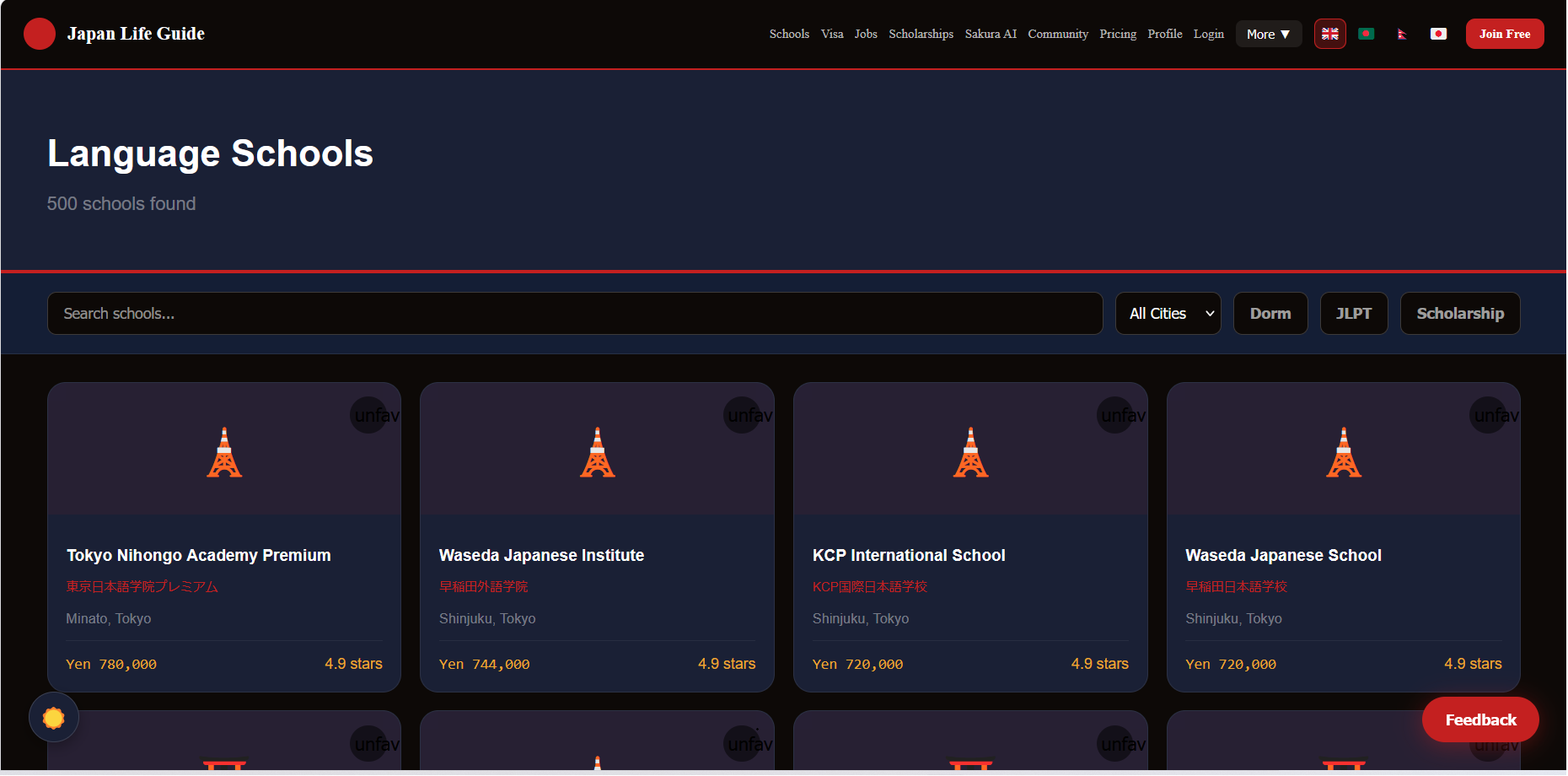Open the Profile nav link
The width and height of the screenshot is (1568, 776).
pos(1165,34)
